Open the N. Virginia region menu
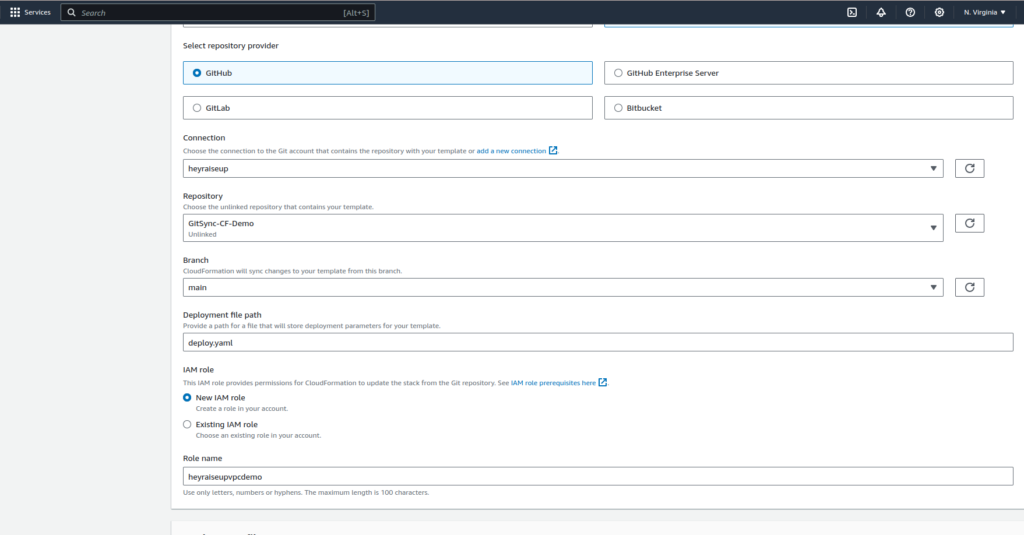Image resolution: width=1024 pixels, height=535 pixels. 984,12
